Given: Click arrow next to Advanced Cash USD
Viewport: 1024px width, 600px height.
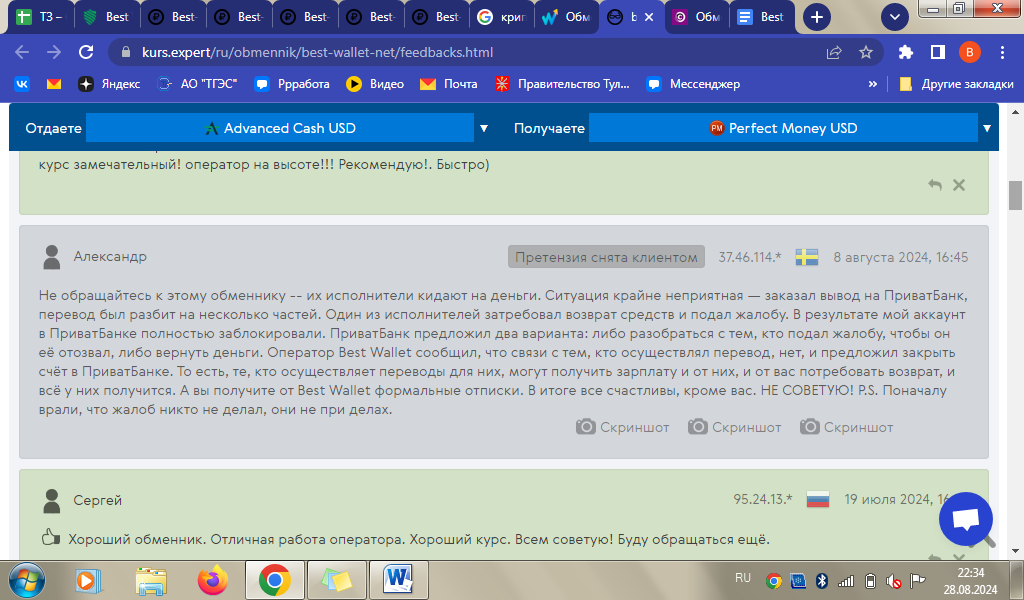Looking at the screenshot, I should [484, 129].
